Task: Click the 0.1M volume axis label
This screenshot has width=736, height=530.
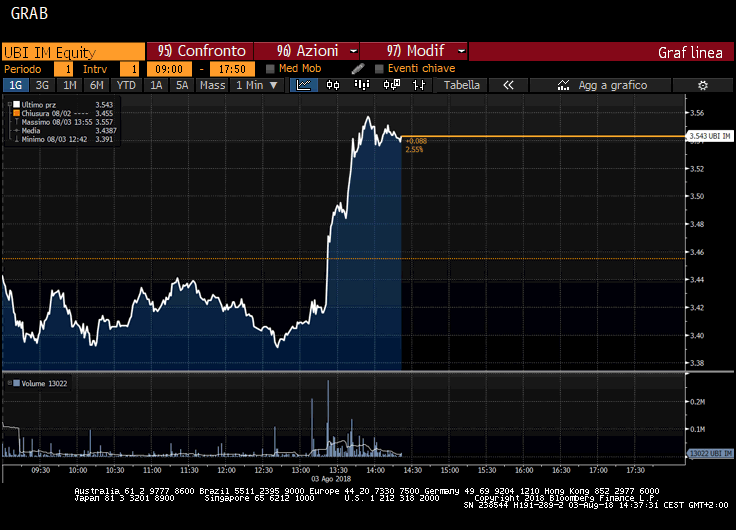Action: click(698, 429)
